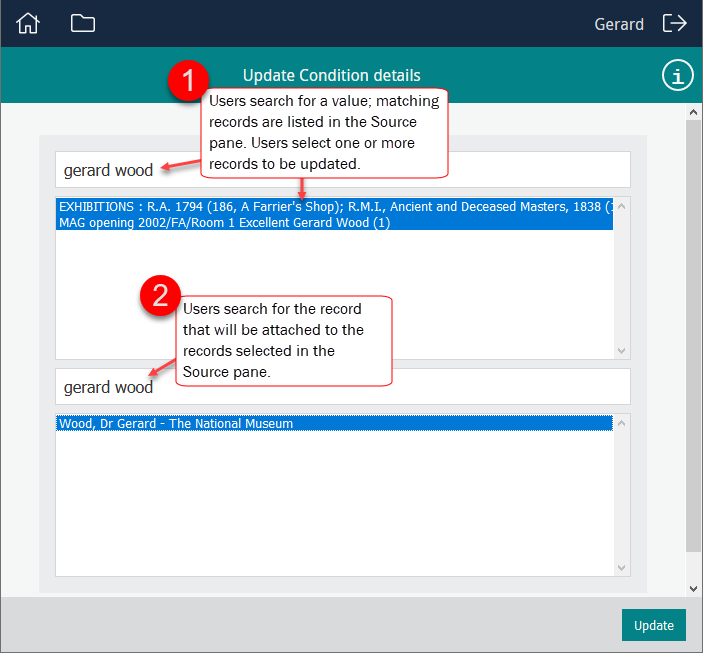Click the red number 1 callout badge
This screenshot has height=653, width=703.
point(187,81)
